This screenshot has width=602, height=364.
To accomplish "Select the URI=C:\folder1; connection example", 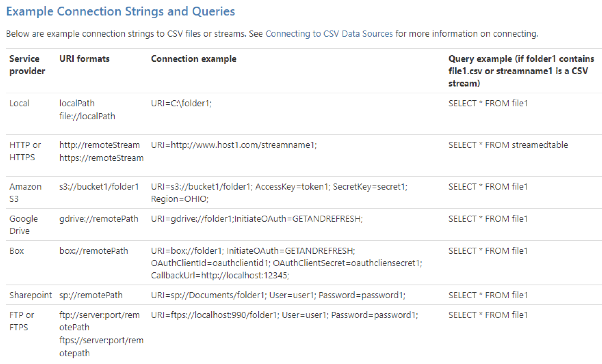I will pyautogui.click(x=181, y=103).
